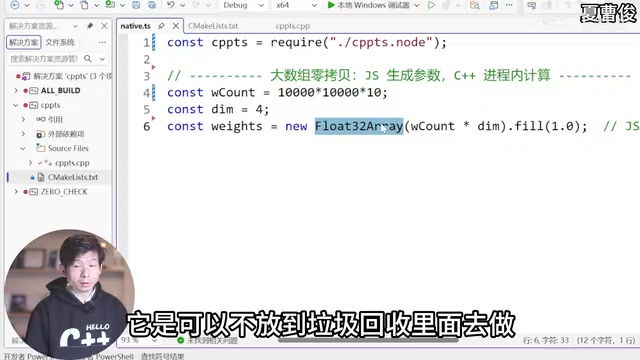Click the ALL_BUILD project icon
The width and height of the screenshot is (640, 360).
tap(33, 90)
